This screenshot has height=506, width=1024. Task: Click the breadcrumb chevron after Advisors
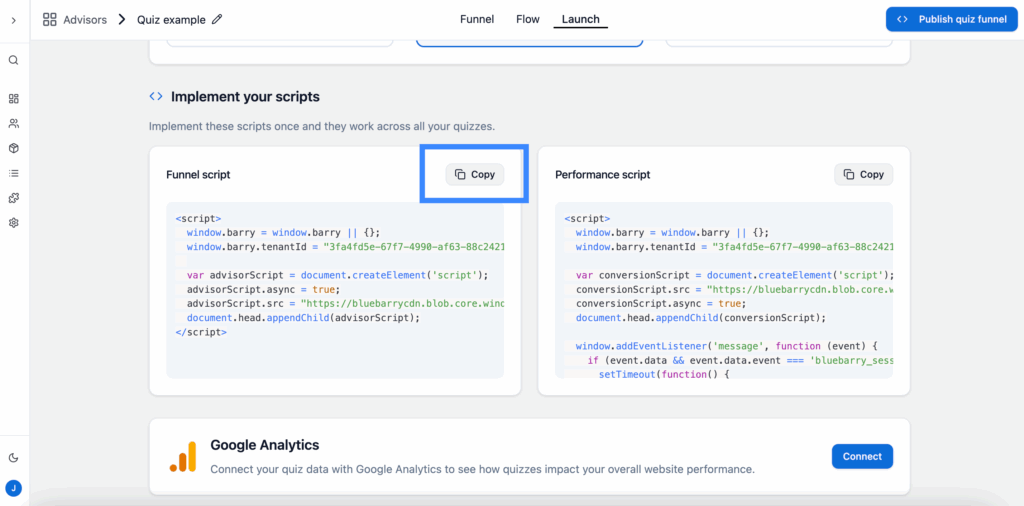click(121, 20)
